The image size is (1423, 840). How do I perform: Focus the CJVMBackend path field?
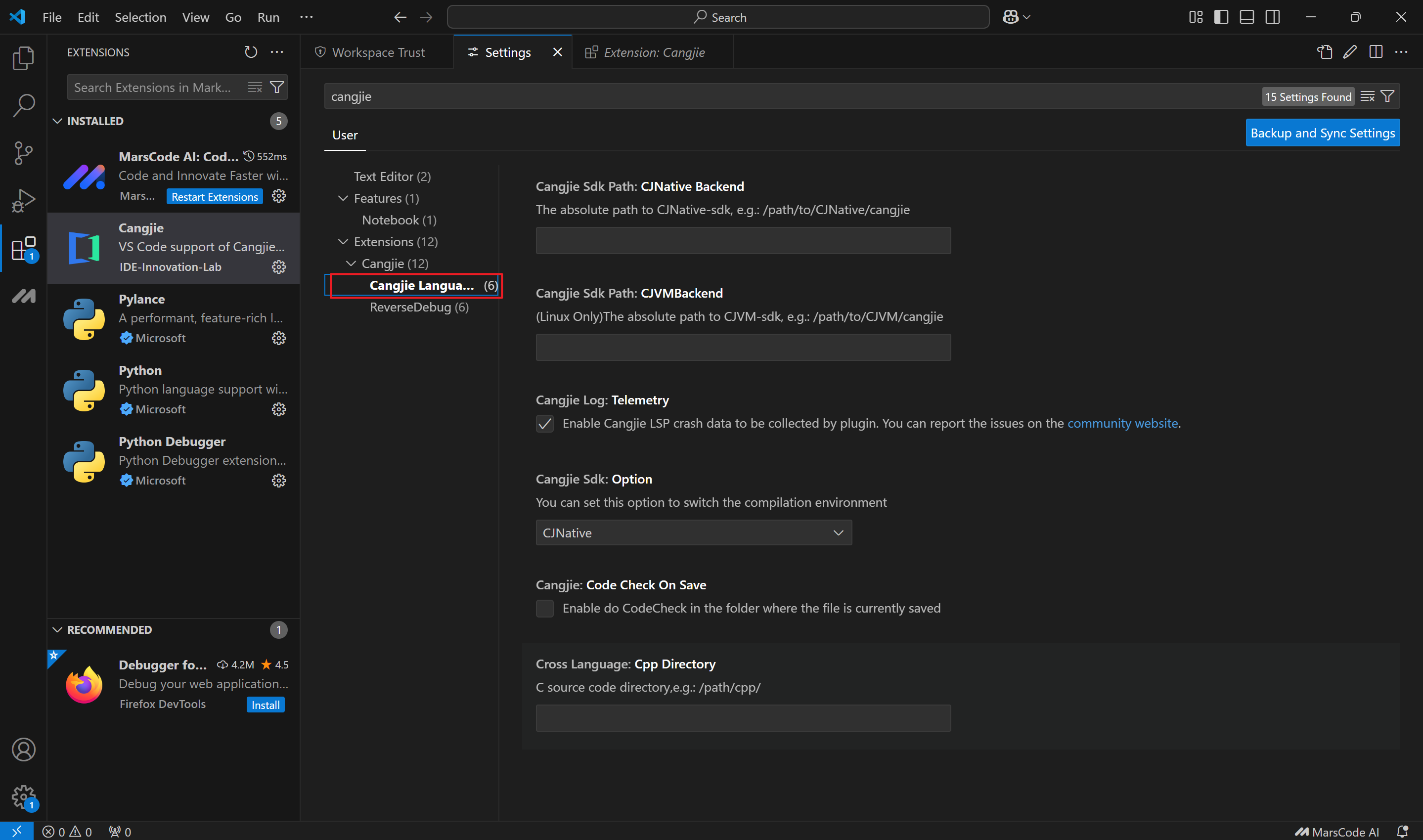743,347
